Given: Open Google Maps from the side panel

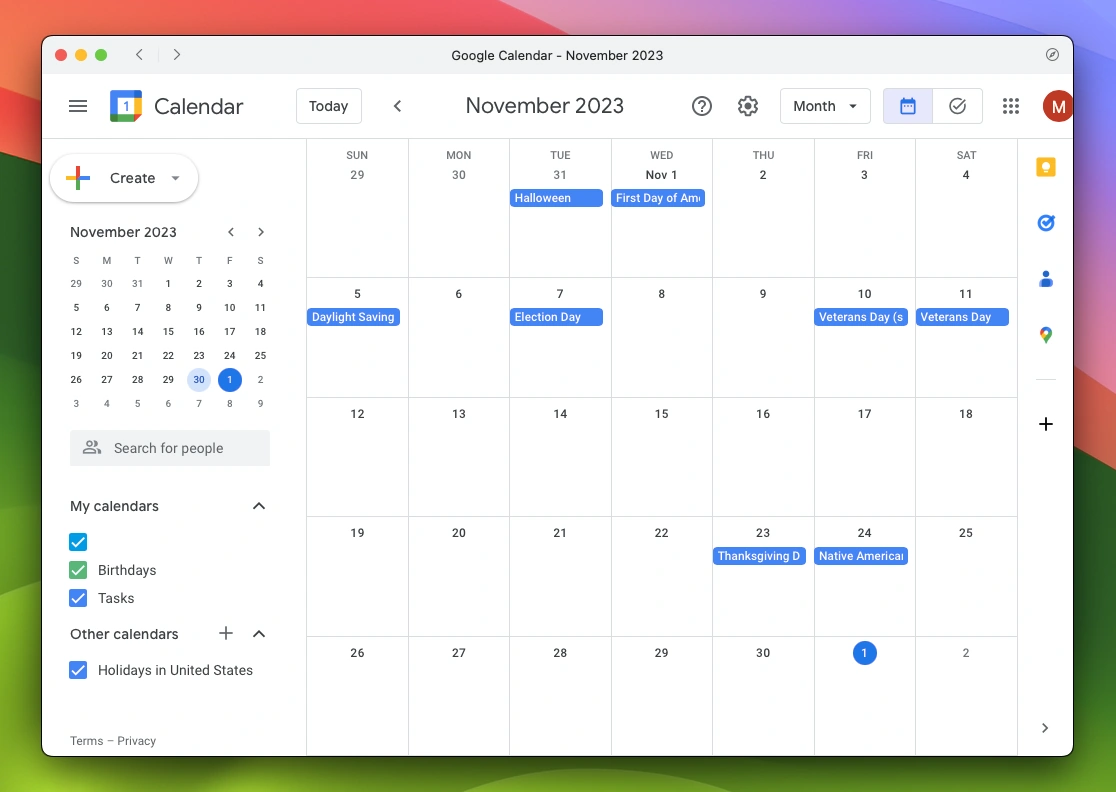Looking at the screenshot, I should point(1046,335).
